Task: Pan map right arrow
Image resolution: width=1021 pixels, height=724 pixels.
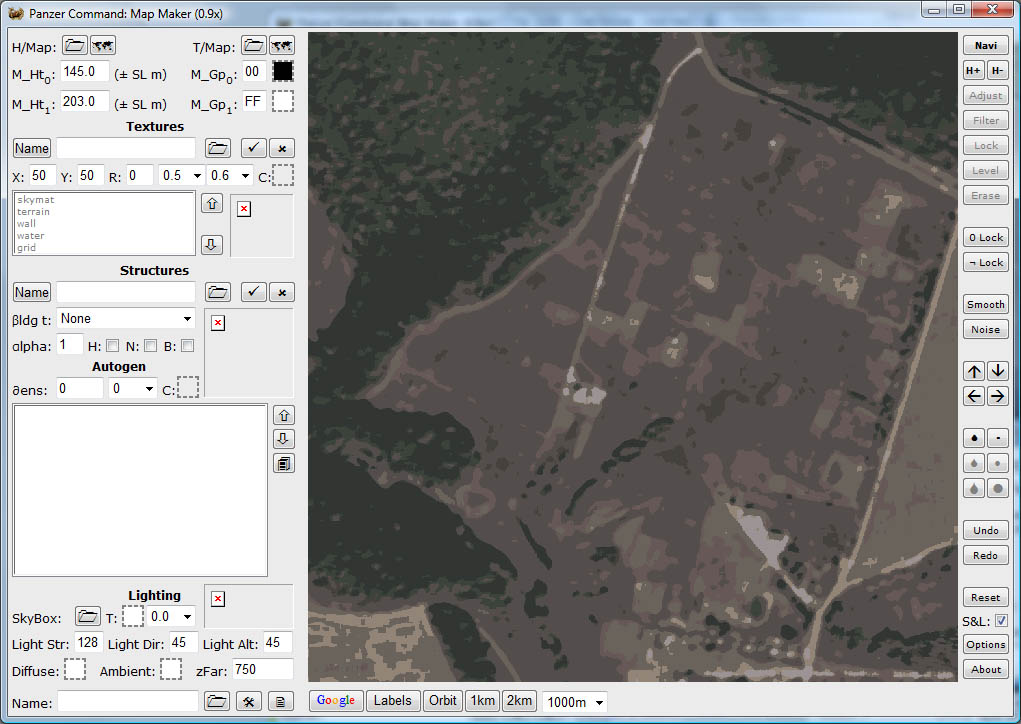Action: click(x=998, y=396)
